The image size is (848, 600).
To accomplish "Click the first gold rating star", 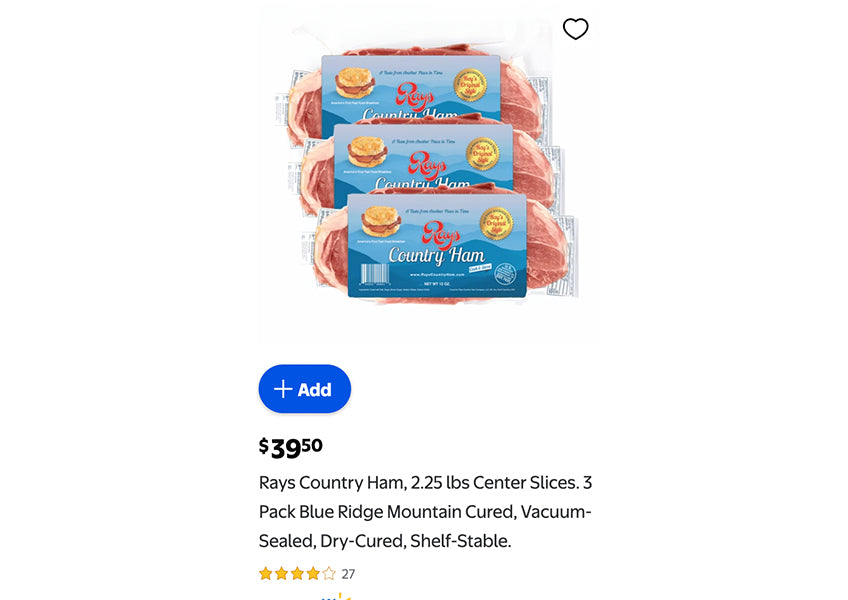I will pyautogui.click(x=266, y=573).
